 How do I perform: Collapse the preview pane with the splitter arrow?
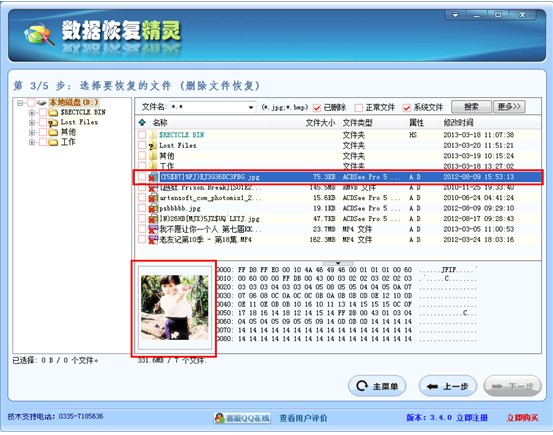(338, 263)
